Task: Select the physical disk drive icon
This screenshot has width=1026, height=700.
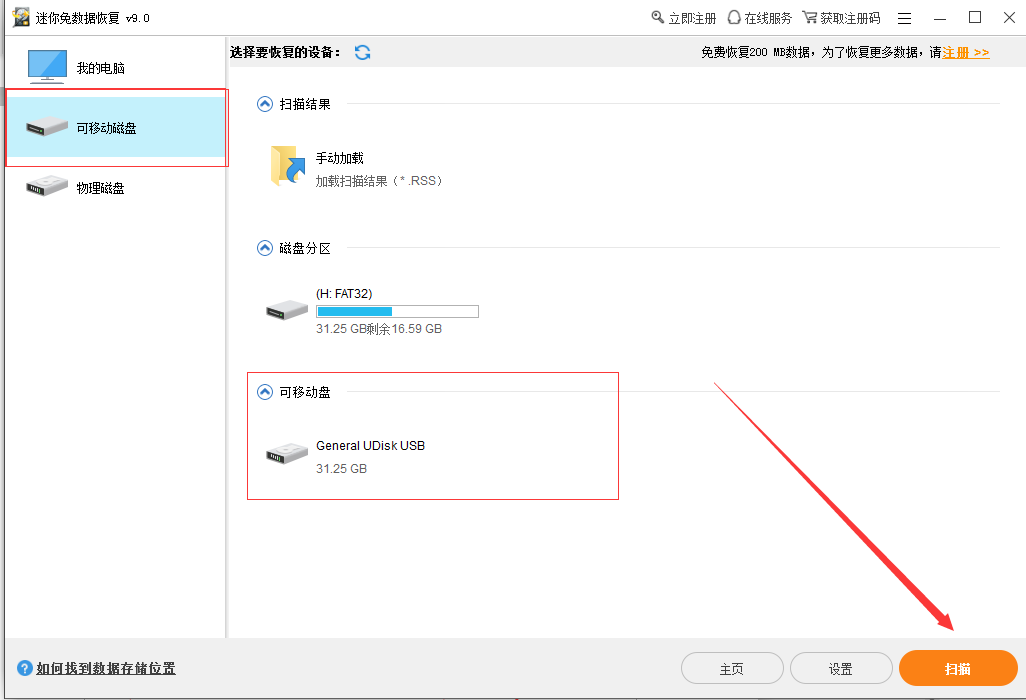Action: [47, 186]
